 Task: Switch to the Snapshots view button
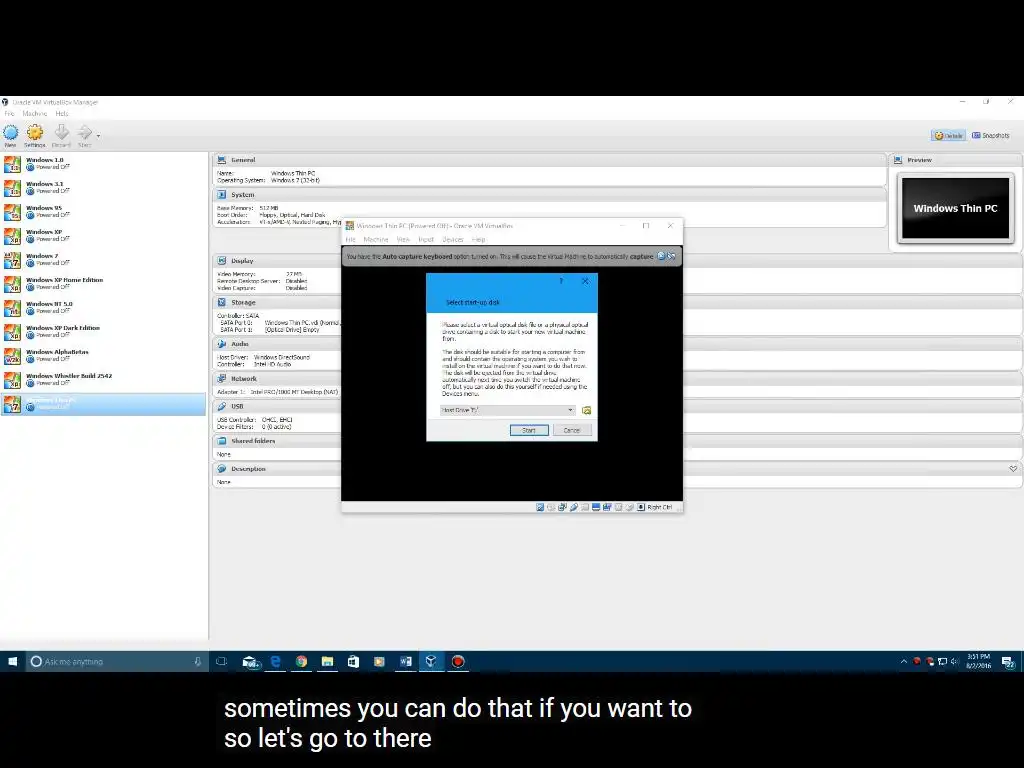pyautogui.click(x=991, y=135)
